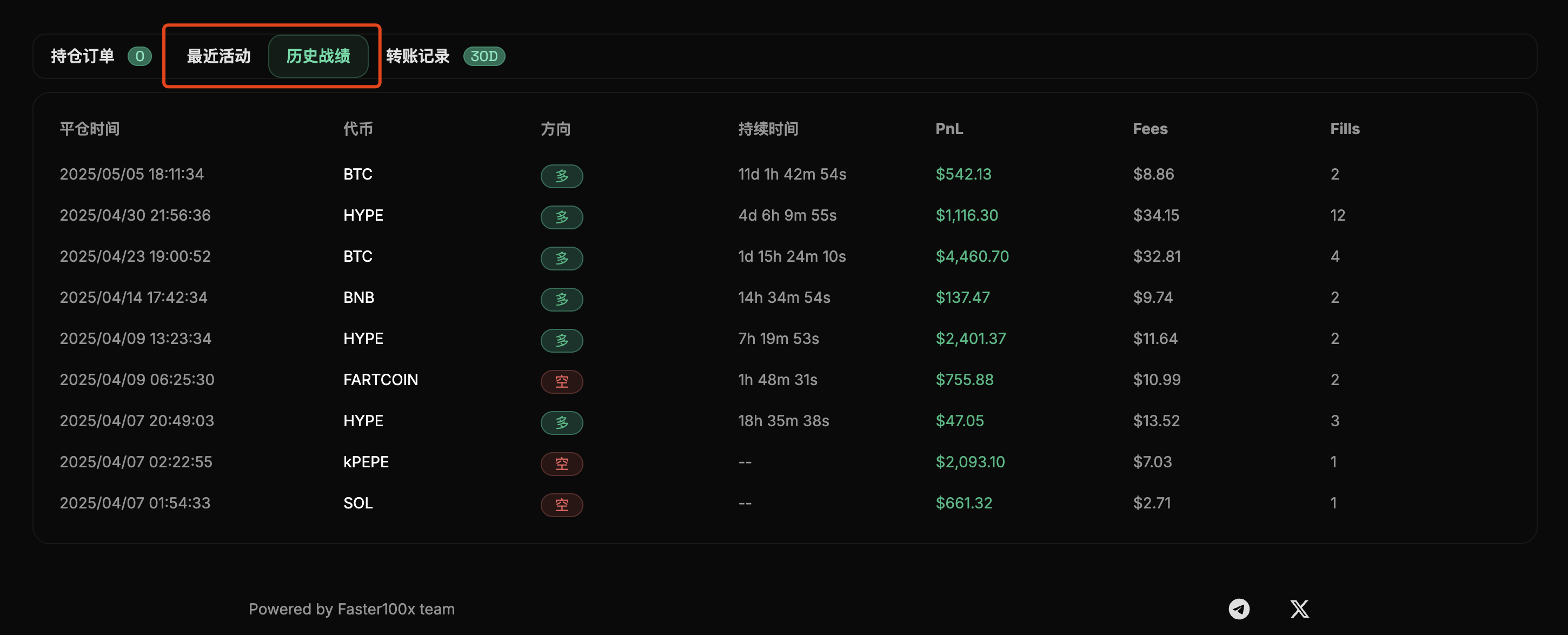Click the 30D badge beside 转账记录
The height and width of the screenshot is (635, 1568).
pos(484,57)
